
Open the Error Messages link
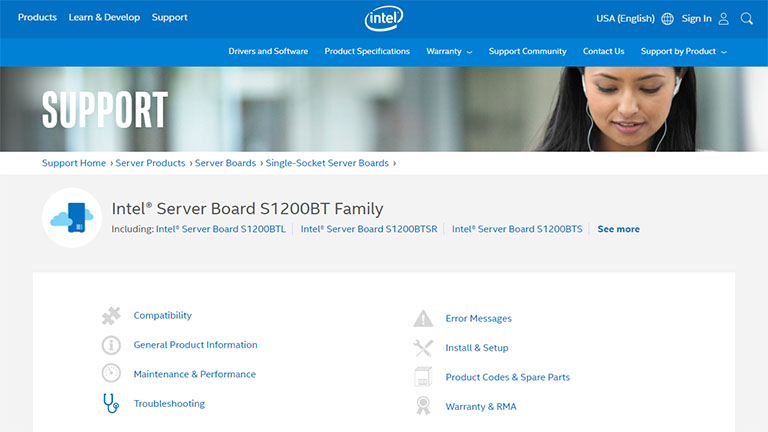pos(479,318)
